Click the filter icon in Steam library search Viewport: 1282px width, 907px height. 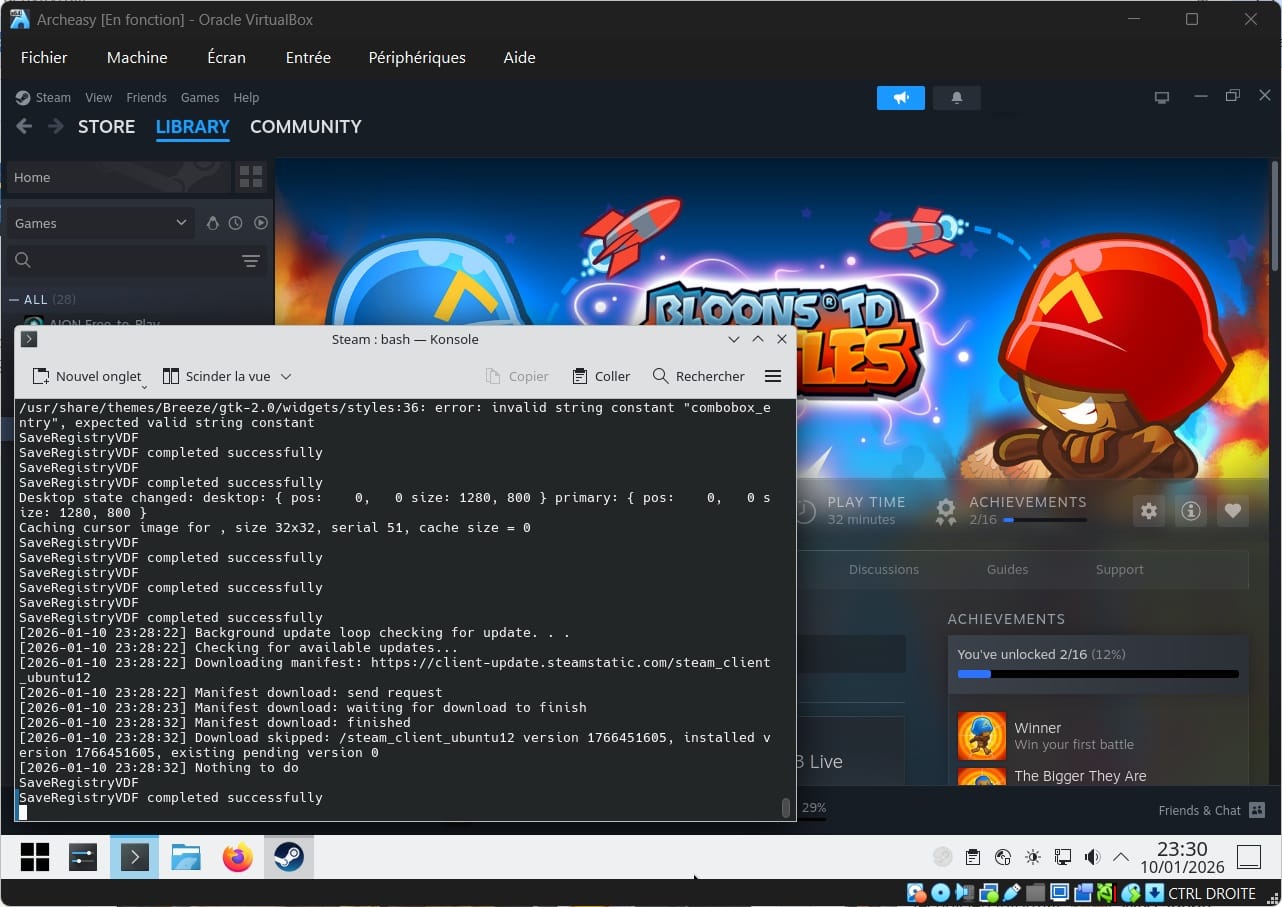[251, 261]
